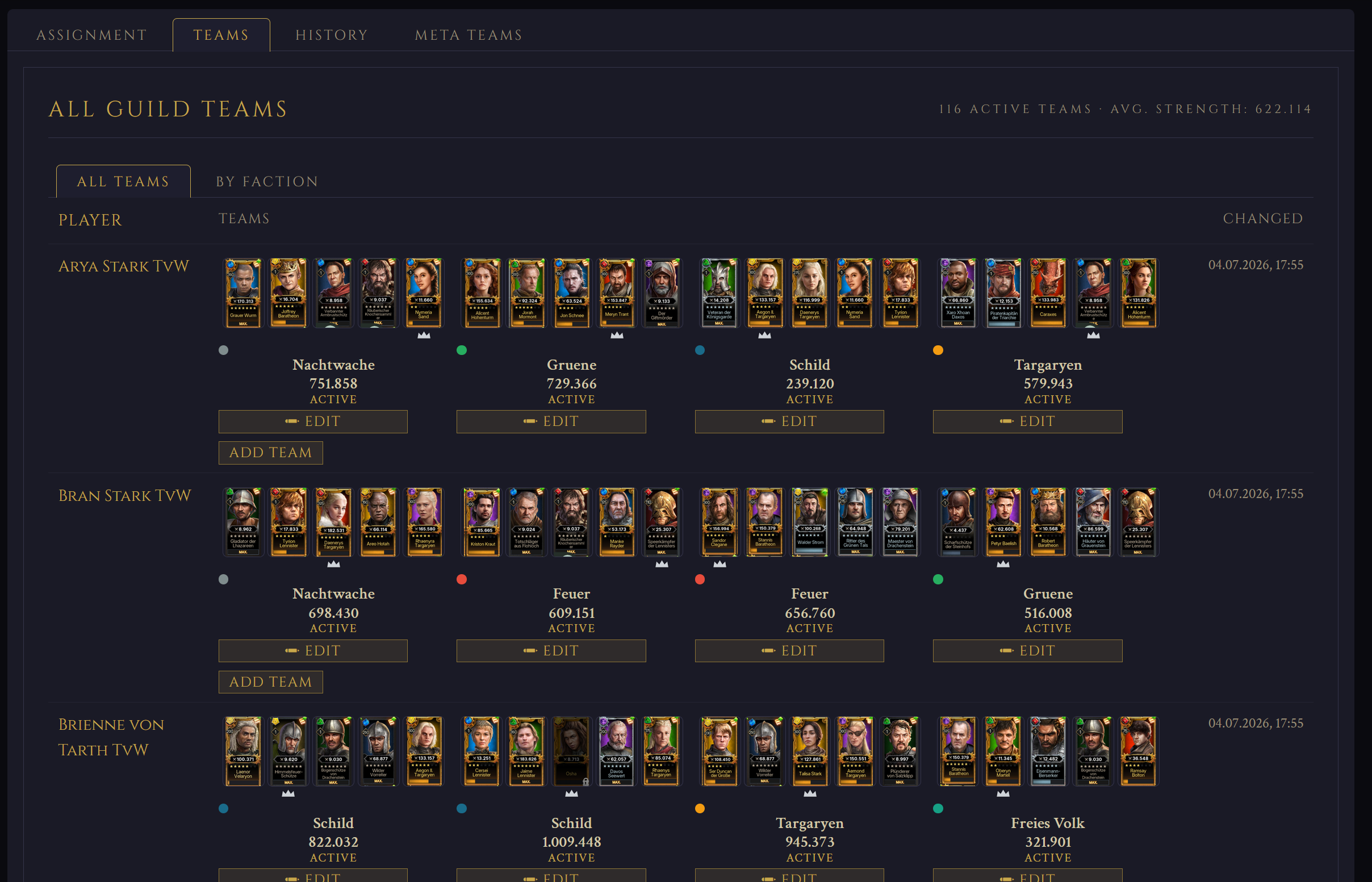The width and height of the screenshot is (1372, 882).
Task: Add a team for Bran Stark TvW
Action: coord(270,682)
